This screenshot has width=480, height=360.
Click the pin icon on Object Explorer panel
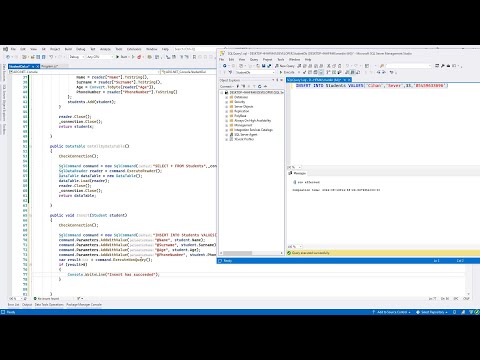coord(277,80)
